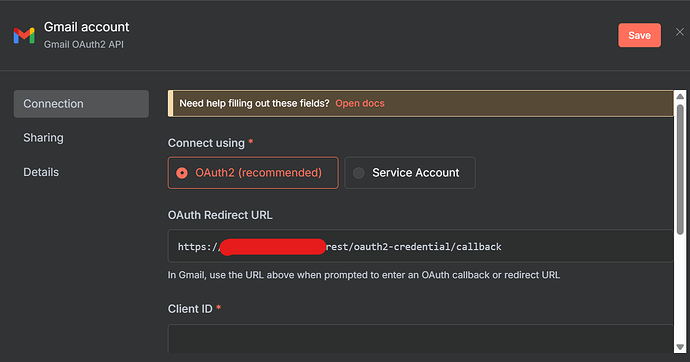The width and height of the screenshot is (690, 362).
Task: Click scrollbar up arrow
Action: point(680,96)
